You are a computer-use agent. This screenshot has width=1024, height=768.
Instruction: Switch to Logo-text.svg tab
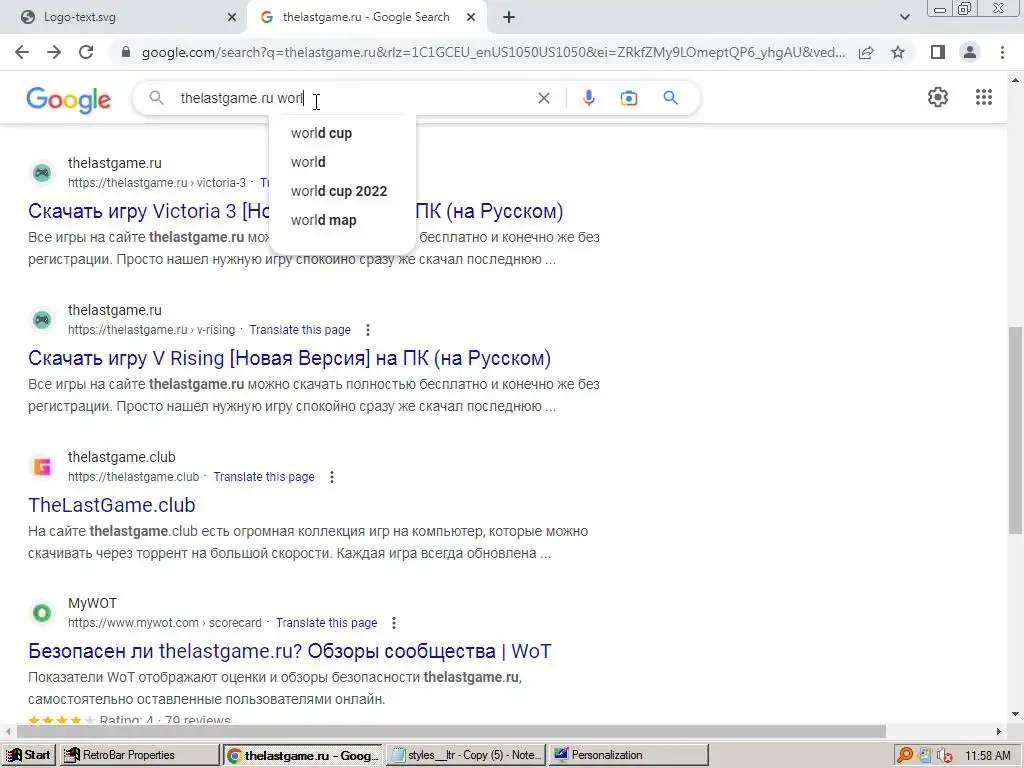click(124, 17)
